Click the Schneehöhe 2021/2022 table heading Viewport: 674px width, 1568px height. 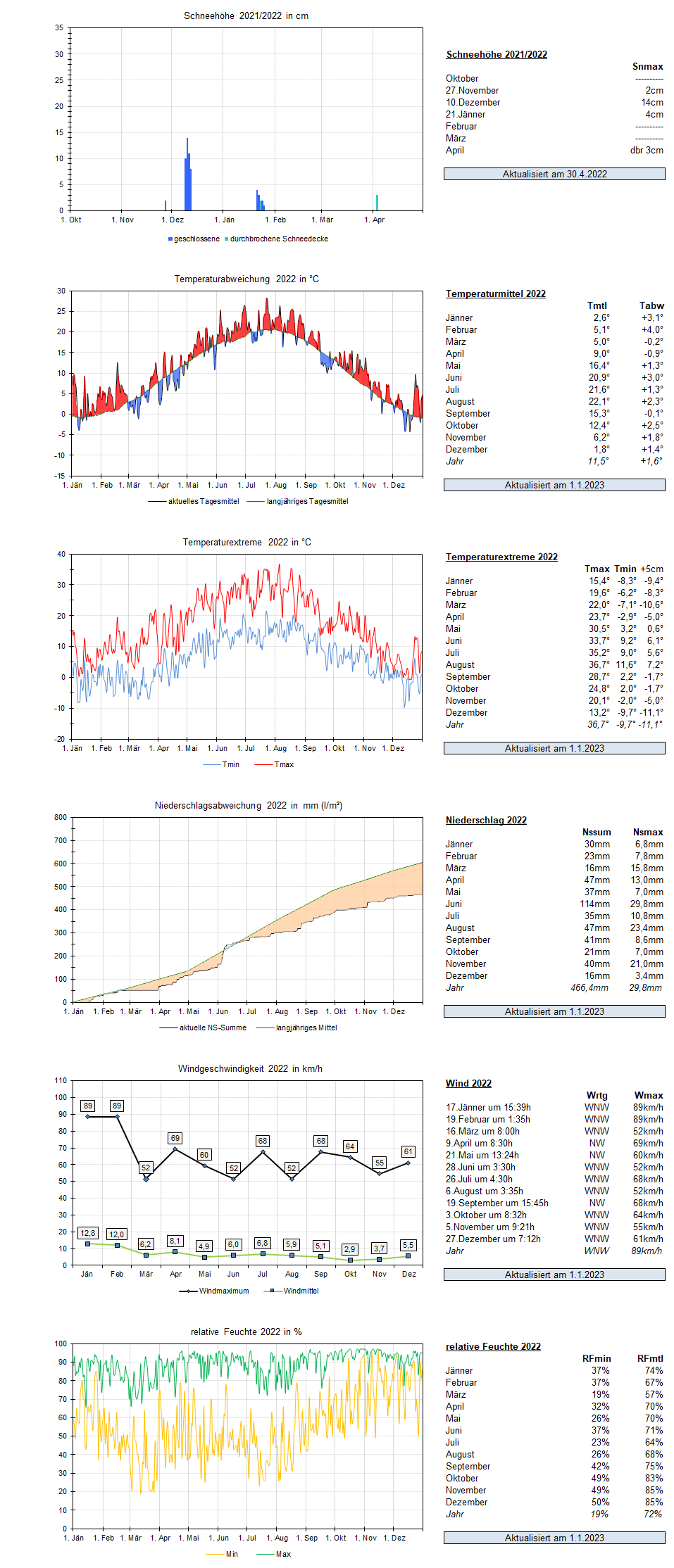pyautogui.click(x=497, y=54)
